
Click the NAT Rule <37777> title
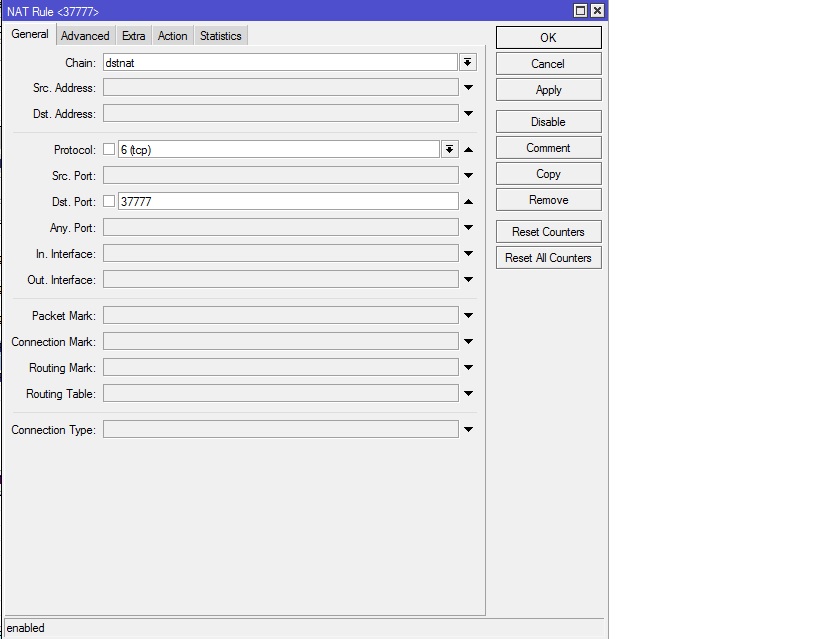click(53, 11)
